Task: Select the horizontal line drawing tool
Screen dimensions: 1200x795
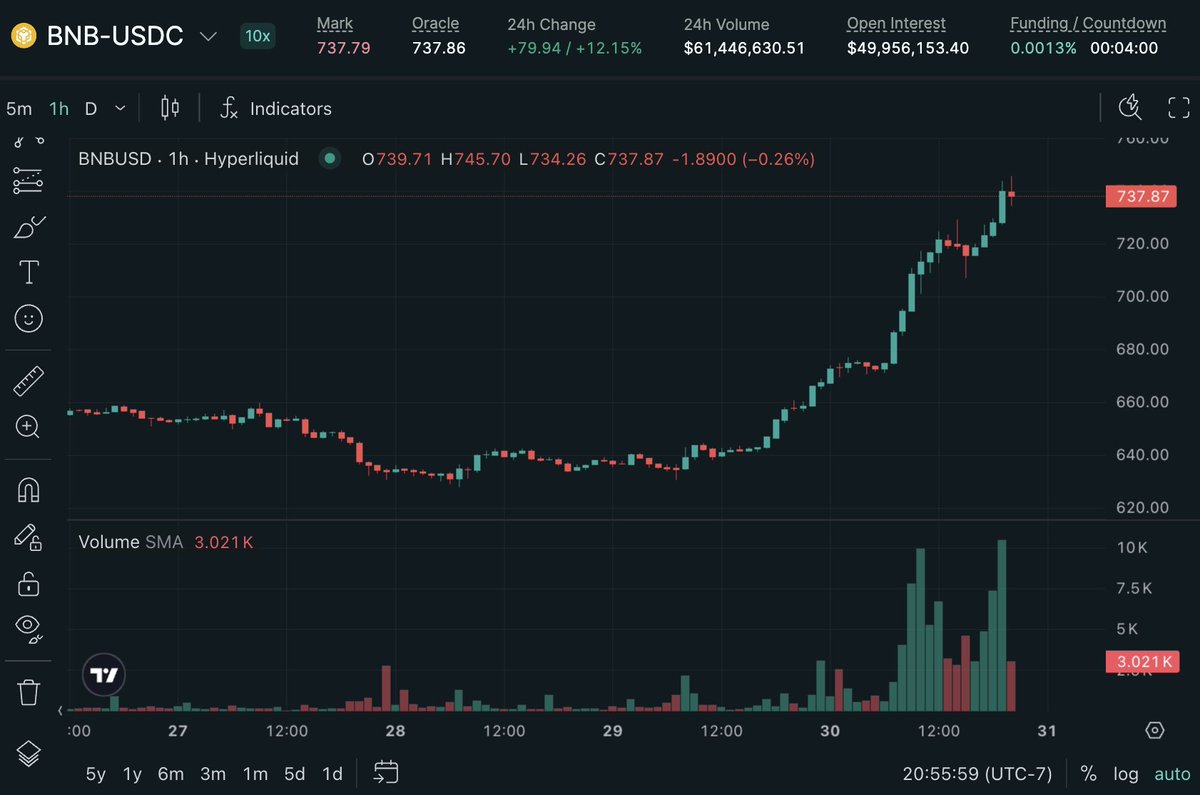Action: (x=28, y=180)
